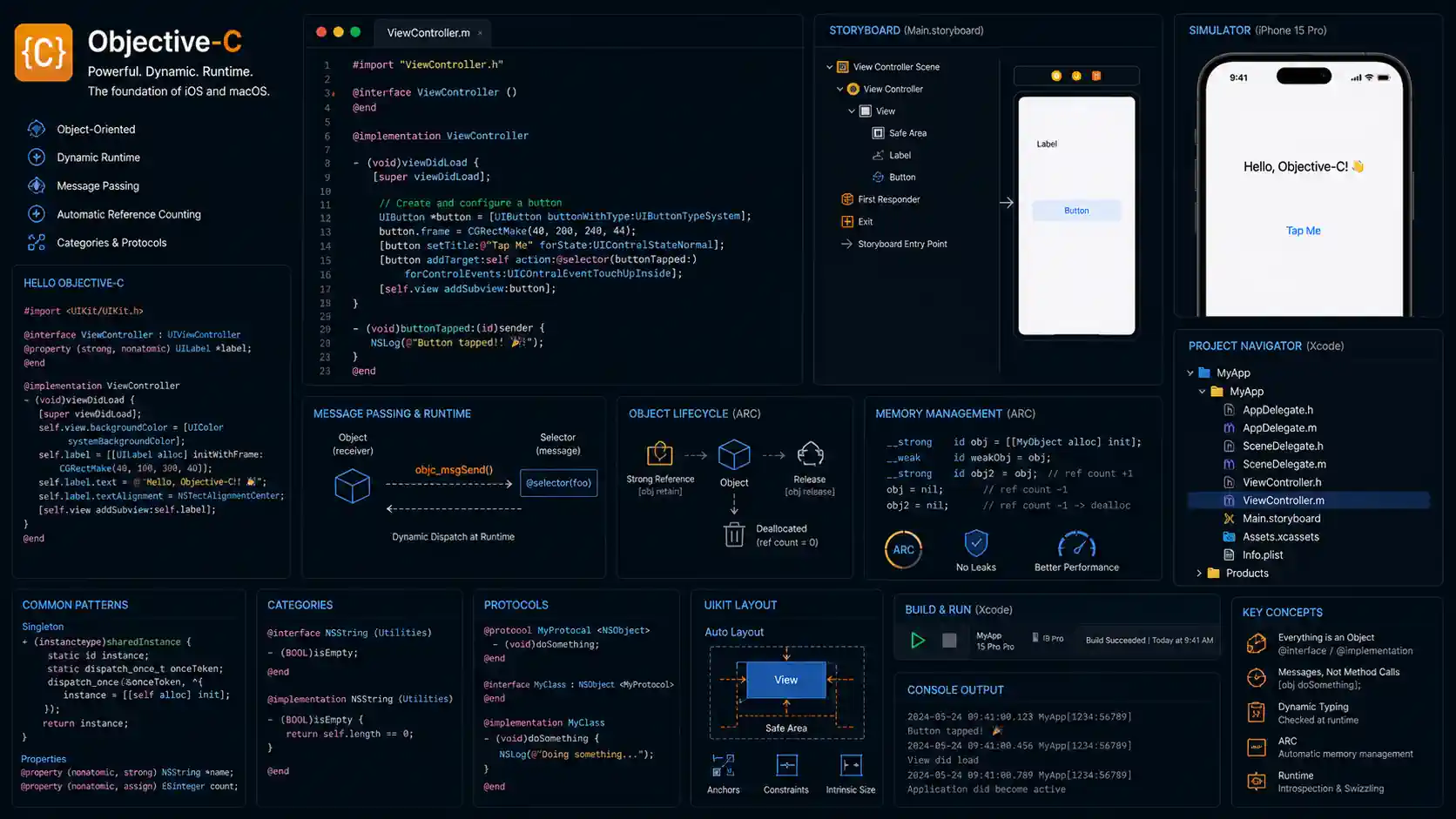The height and width of the screenshot is (819, 1456).
Task: Select ViewController.m in project navigator
Action: click(1308, 500)
